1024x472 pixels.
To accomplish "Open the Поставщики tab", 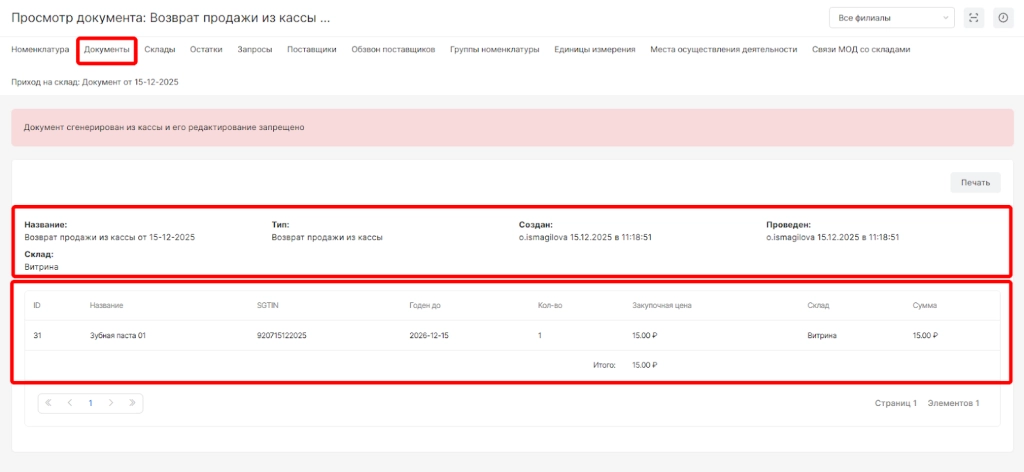I will (312, 49).
